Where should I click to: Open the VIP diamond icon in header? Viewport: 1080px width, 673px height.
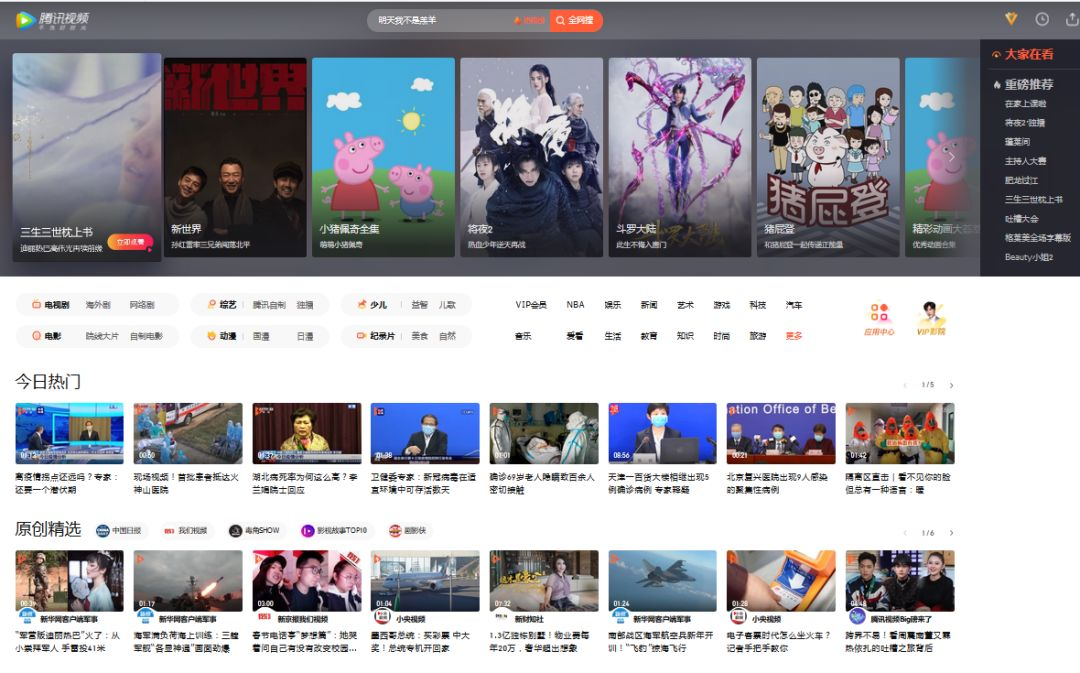point(1010,19)
